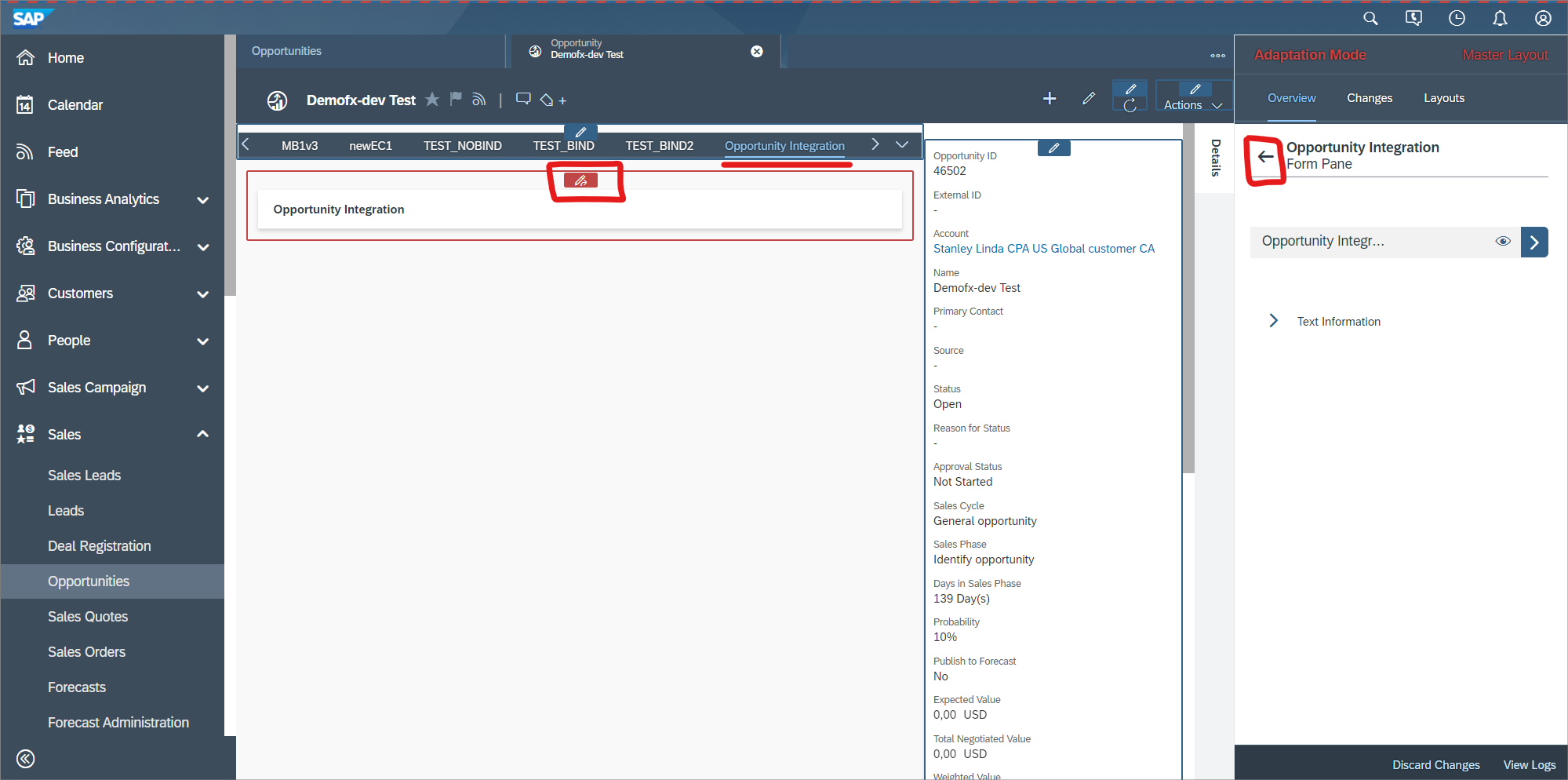Open the notifications bell icon
1568x780 pixels.
pyautogui.click(x=1499, y=18)
